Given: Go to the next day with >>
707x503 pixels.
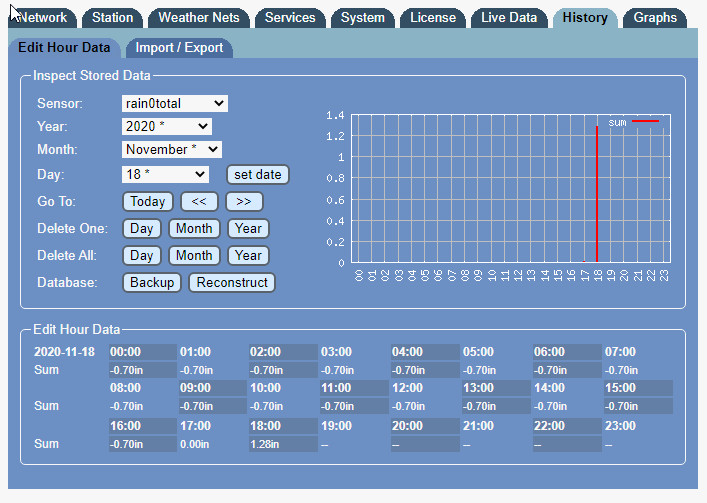Looking at the screenshot, I should 244,201.
